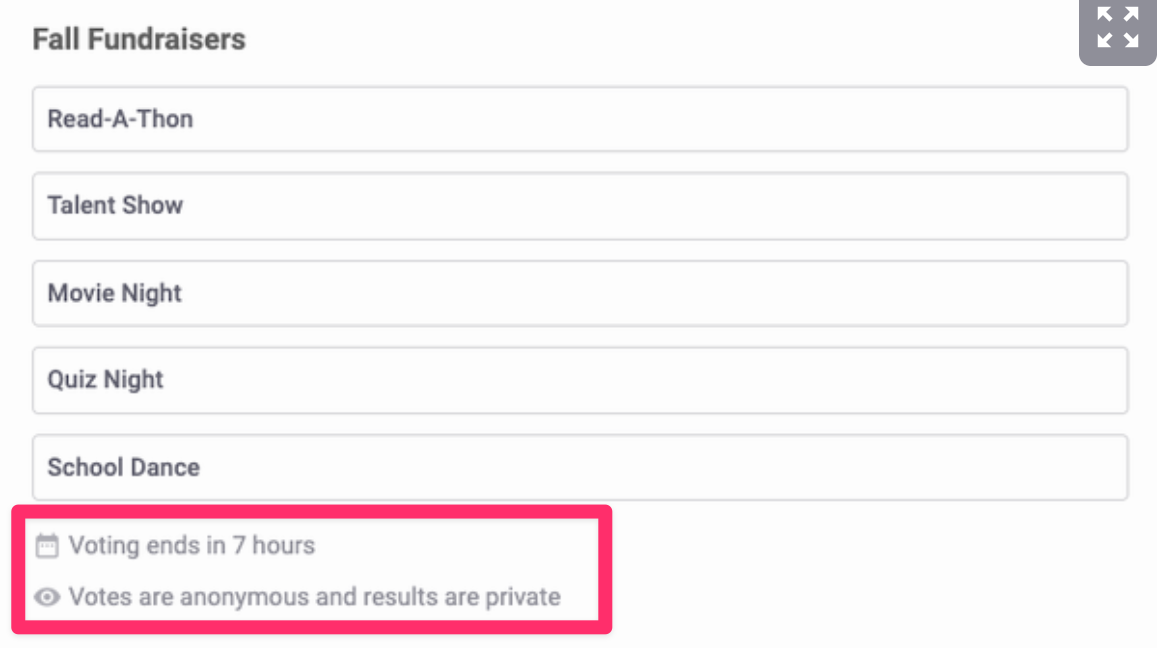Choose the Movie Night poll option
The height and width of the screenshot is (648, 1172).
pyautogui.click(x=580, y=293)
